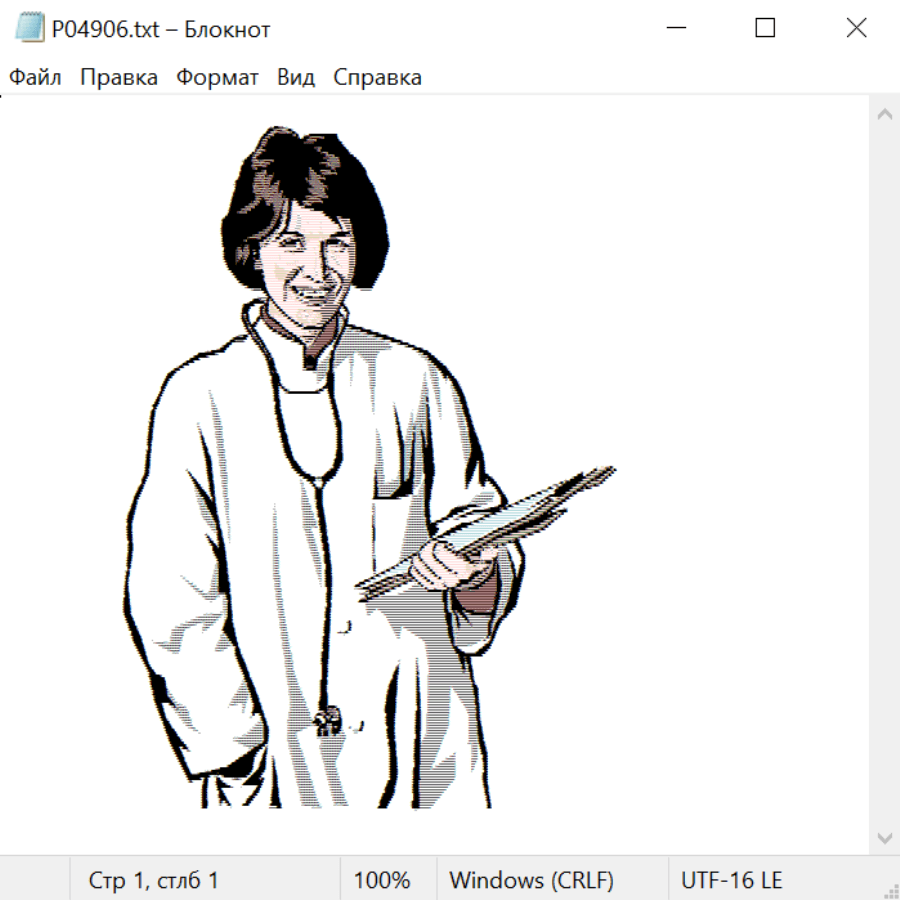Click the 100% zoom level indicator
The image size is (900, 900).
coord(382,881)
